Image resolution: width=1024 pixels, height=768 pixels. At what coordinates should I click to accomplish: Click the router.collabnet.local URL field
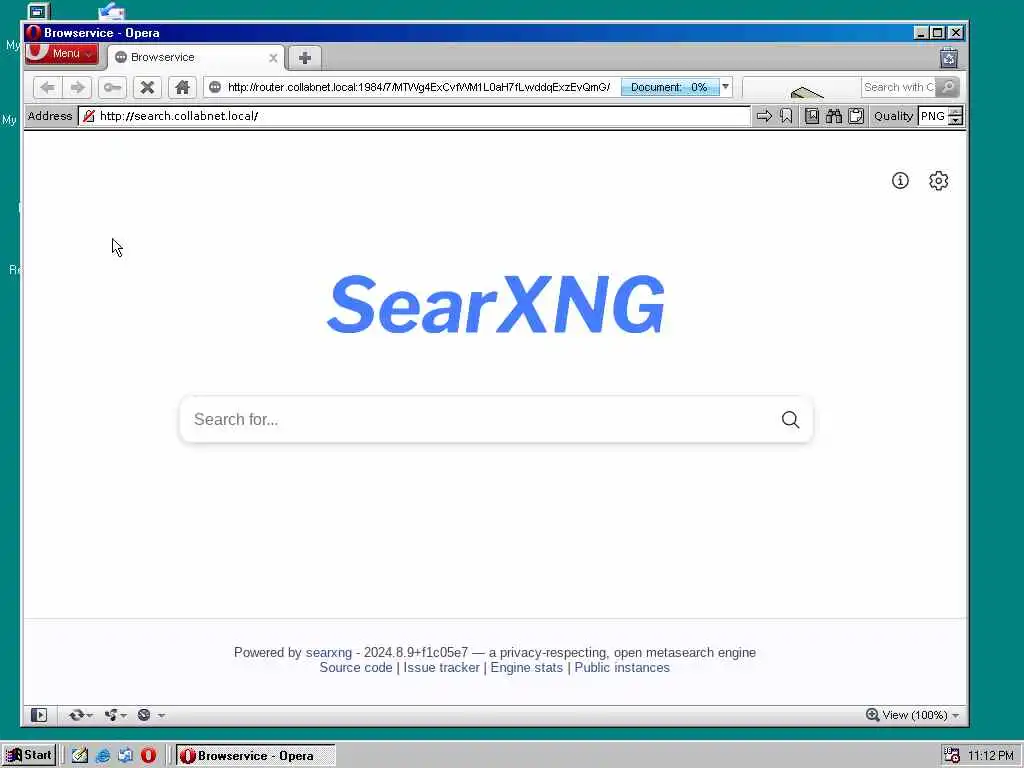[x=419, y=88]
